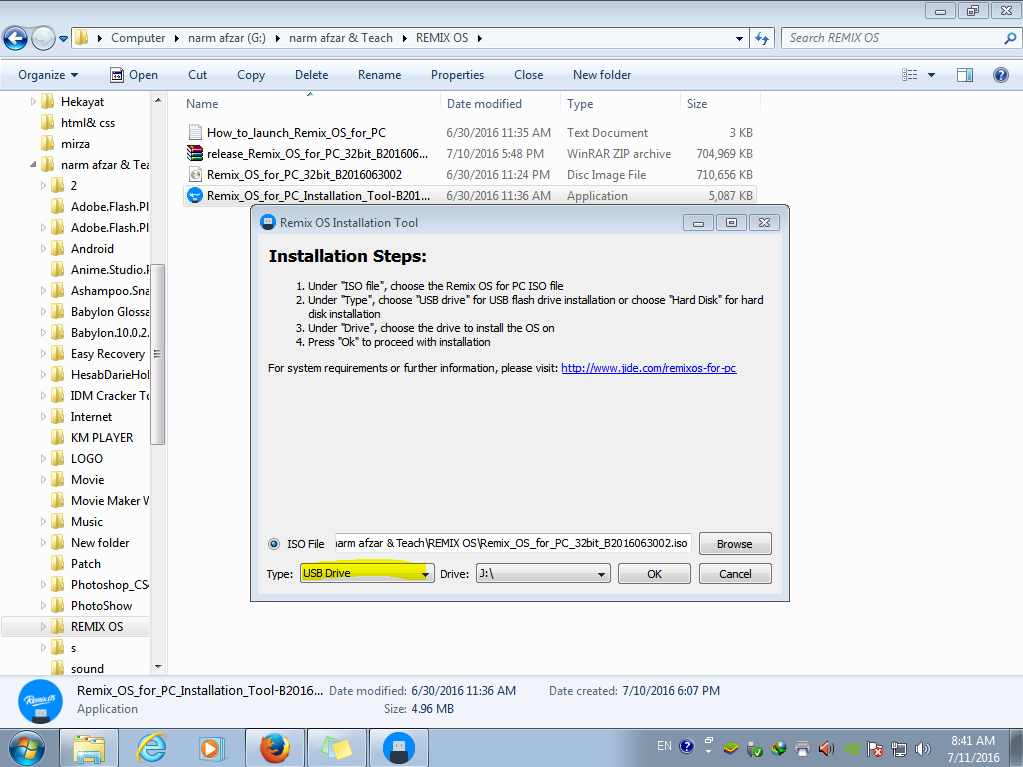Open Action Center flag icon
1023x767 pixels.
click(x=875, y=748)
